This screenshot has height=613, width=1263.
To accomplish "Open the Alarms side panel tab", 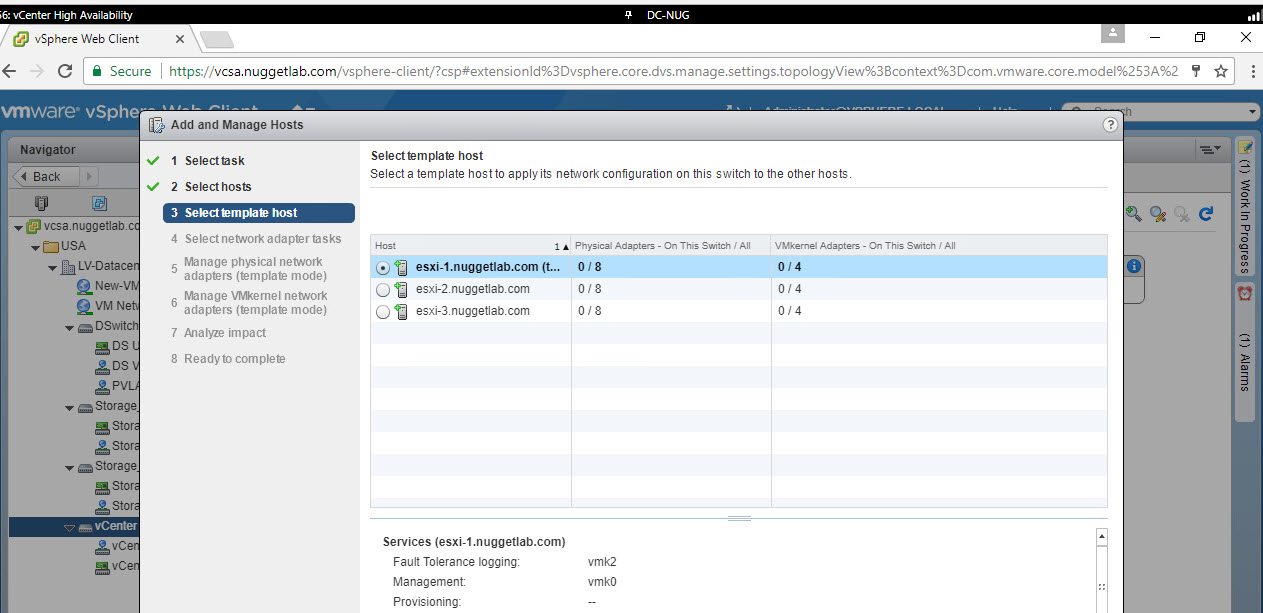I will pyautogui.click(x=1245, y=350).
